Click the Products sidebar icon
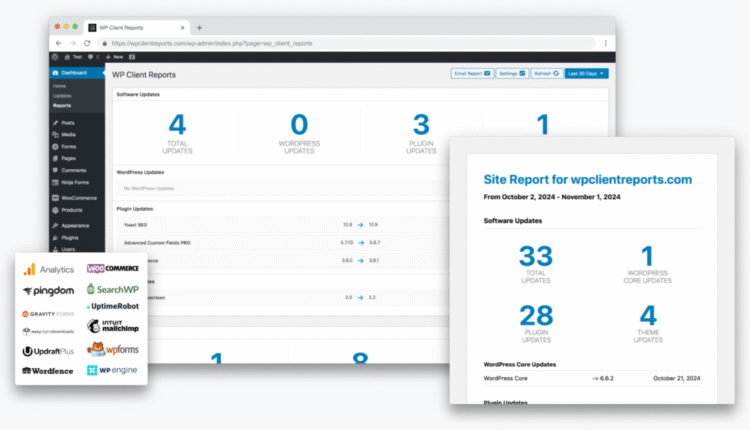Viewport: 750px width, 430px height. click(x=55, y=210)
